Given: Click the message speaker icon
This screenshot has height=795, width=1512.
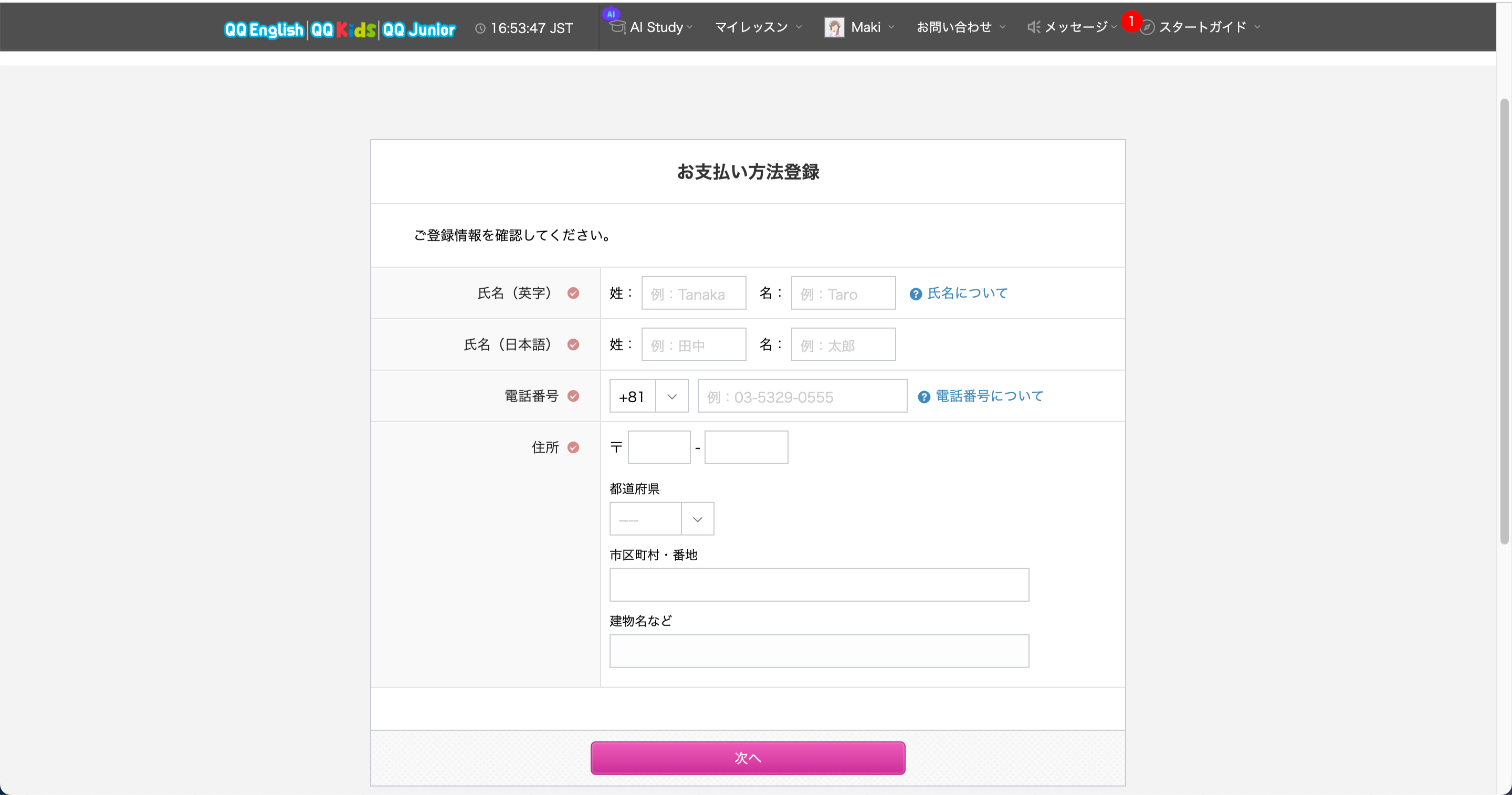Looking at the screenshot, I should 1034,27.
